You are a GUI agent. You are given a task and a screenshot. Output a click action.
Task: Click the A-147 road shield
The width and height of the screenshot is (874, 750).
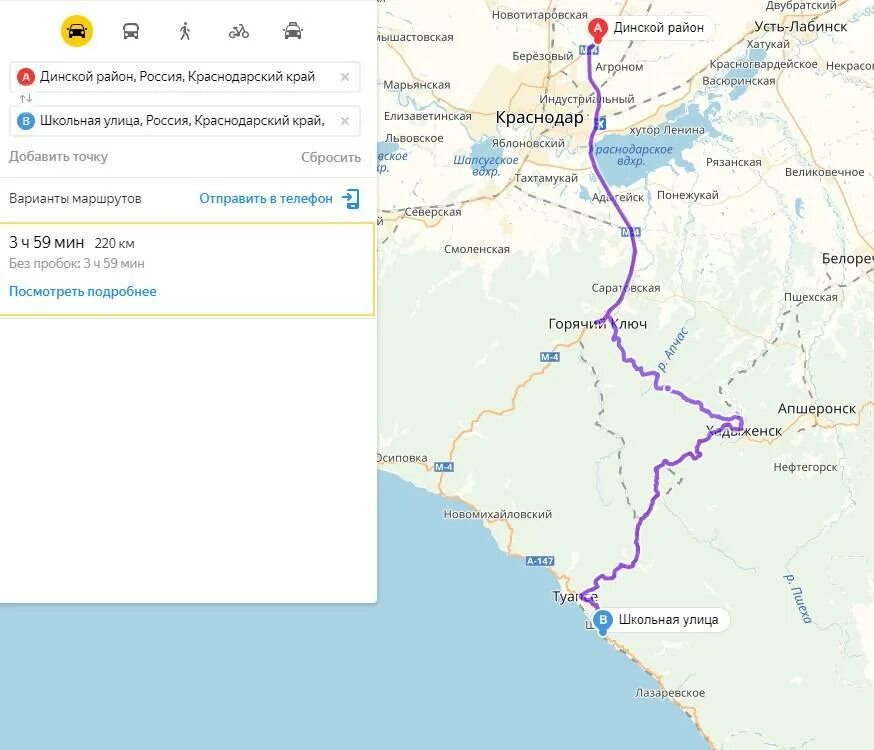[540, 561]
